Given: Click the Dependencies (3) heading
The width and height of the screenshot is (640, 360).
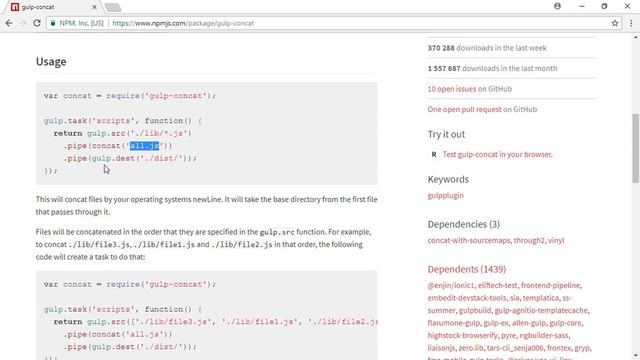Looking at the screenshot, I should pos(463,224).
